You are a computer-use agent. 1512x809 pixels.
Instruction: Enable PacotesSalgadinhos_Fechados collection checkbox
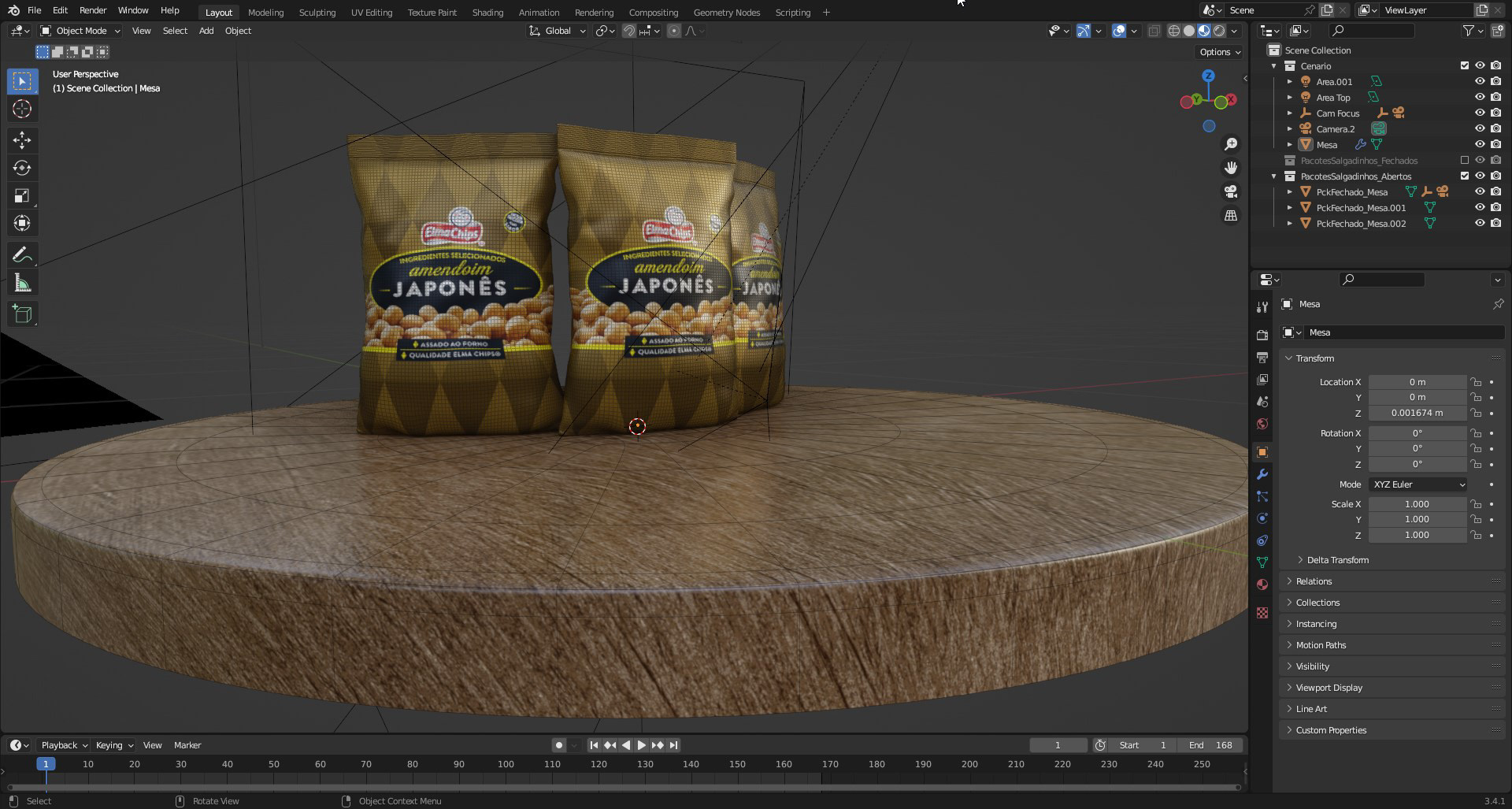pos(1465,160)
